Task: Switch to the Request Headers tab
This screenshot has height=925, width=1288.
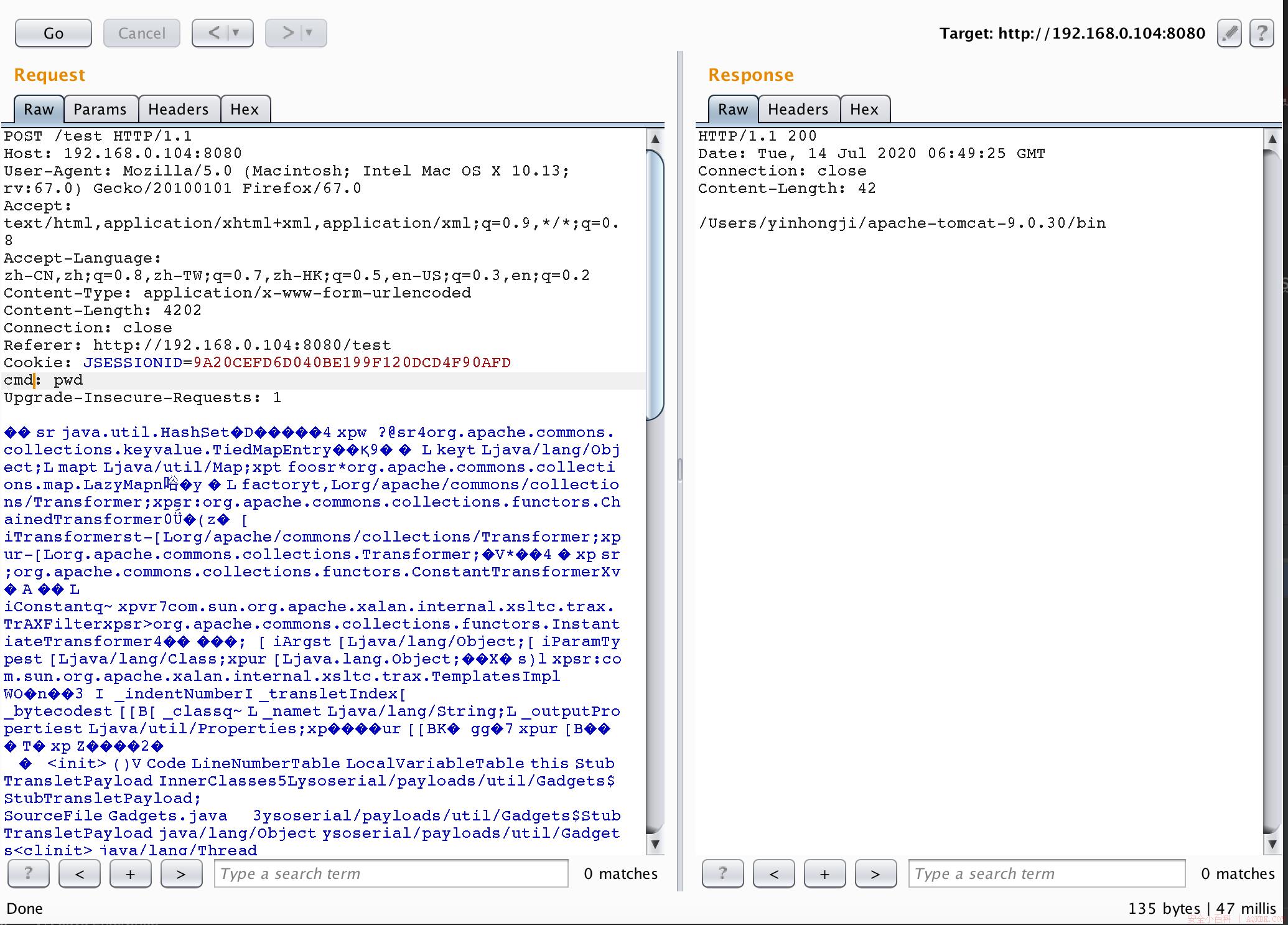Action: pyautogui.click(x=179, y=110)
